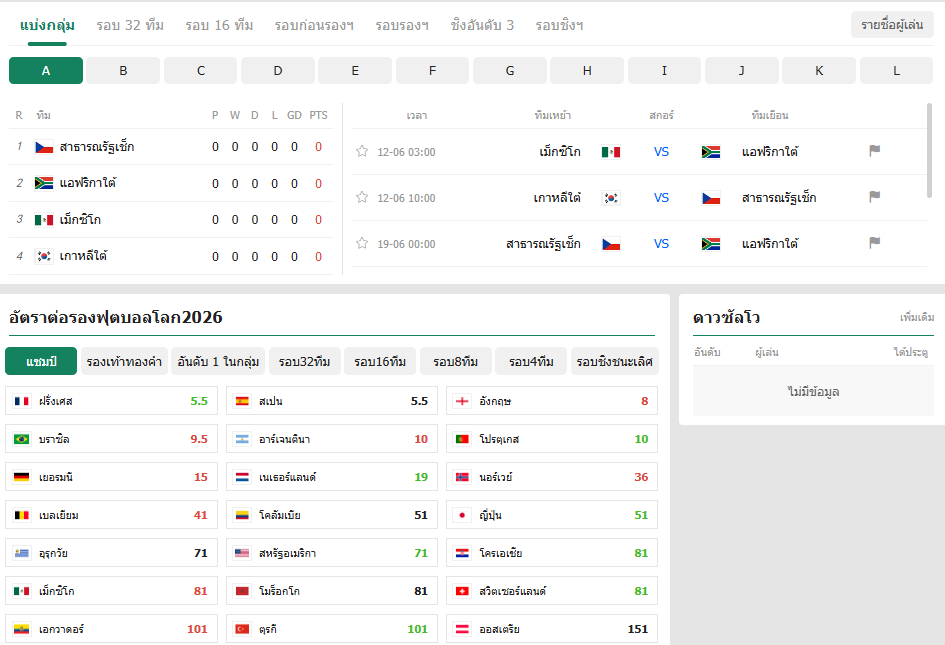Image resolution: width=945 pixels, height=645 pixels.
Task: Favorite the Mexico vs South Africa match star
Action: (x=362, y=151)
